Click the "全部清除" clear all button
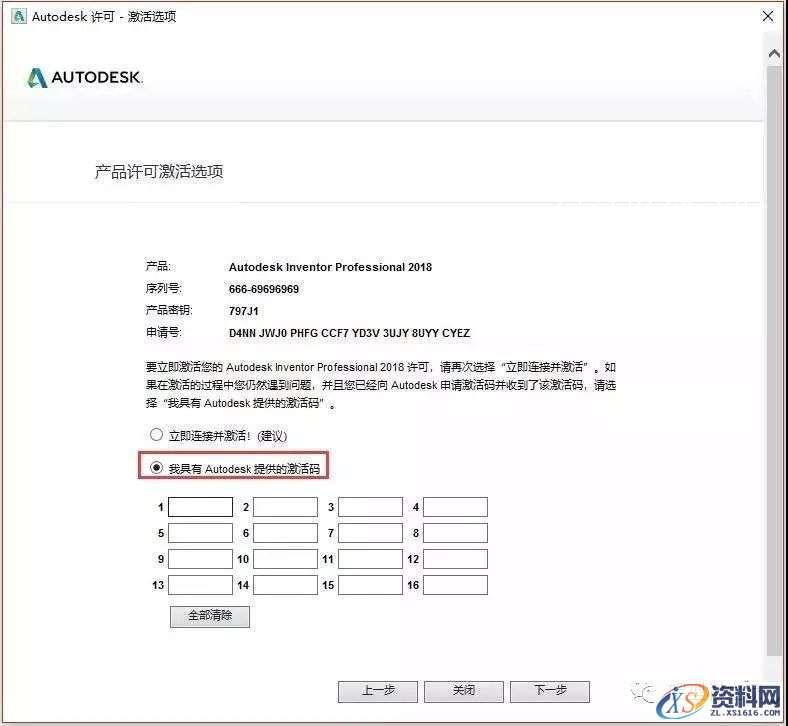788x726 pixels. tap(210, 616)
